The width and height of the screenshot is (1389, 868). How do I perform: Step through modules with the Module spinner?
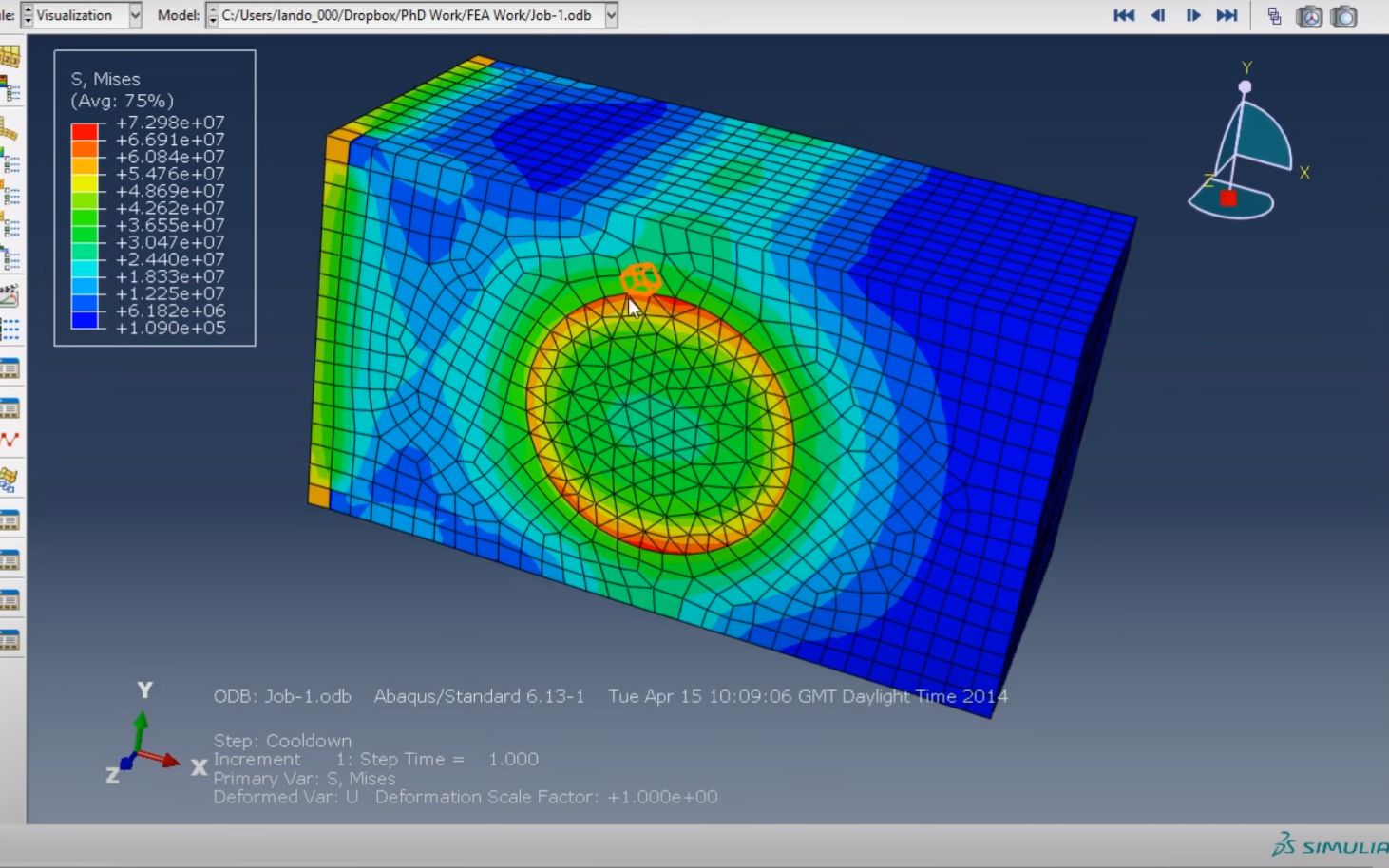[x=28, y=15]
